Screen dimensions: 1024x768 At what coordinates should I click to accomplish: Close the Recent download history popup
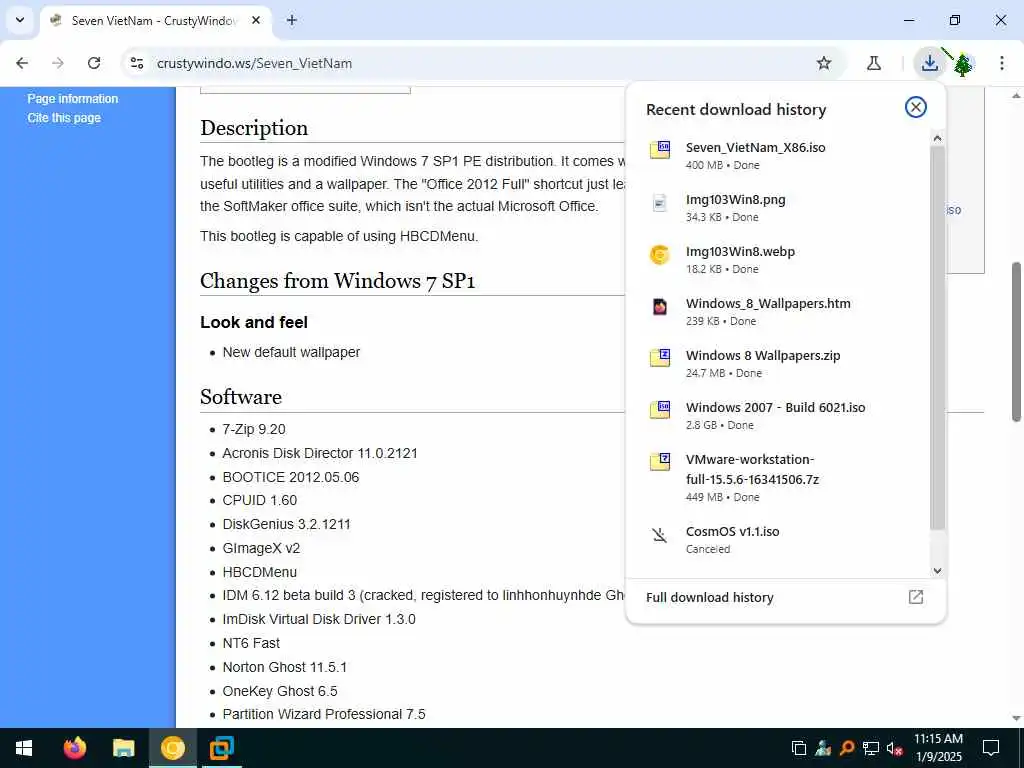pyautogui.click(x=916, y=107)
